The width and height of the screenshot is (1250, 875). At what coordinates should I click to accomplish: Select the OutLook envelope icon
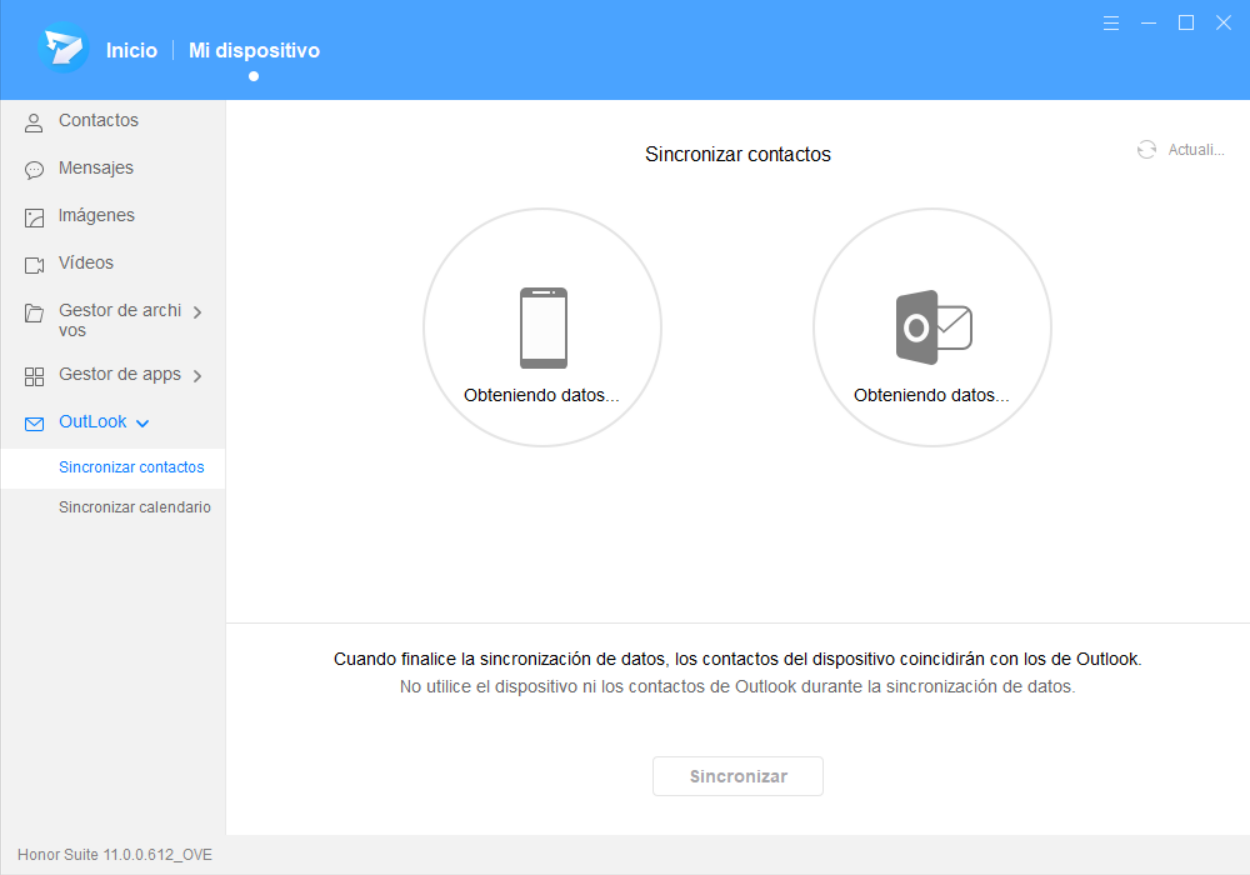point(35,422)
